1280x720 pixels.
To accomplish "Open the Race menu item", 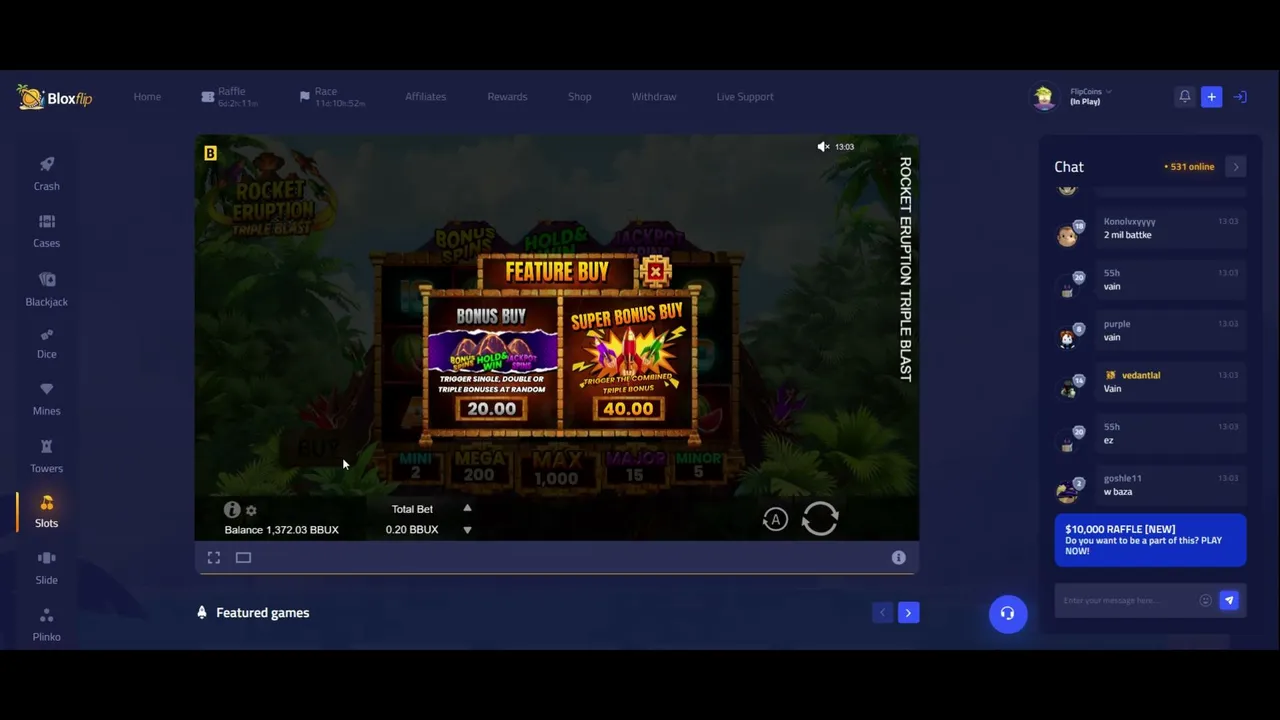I will tap(332, 97).
